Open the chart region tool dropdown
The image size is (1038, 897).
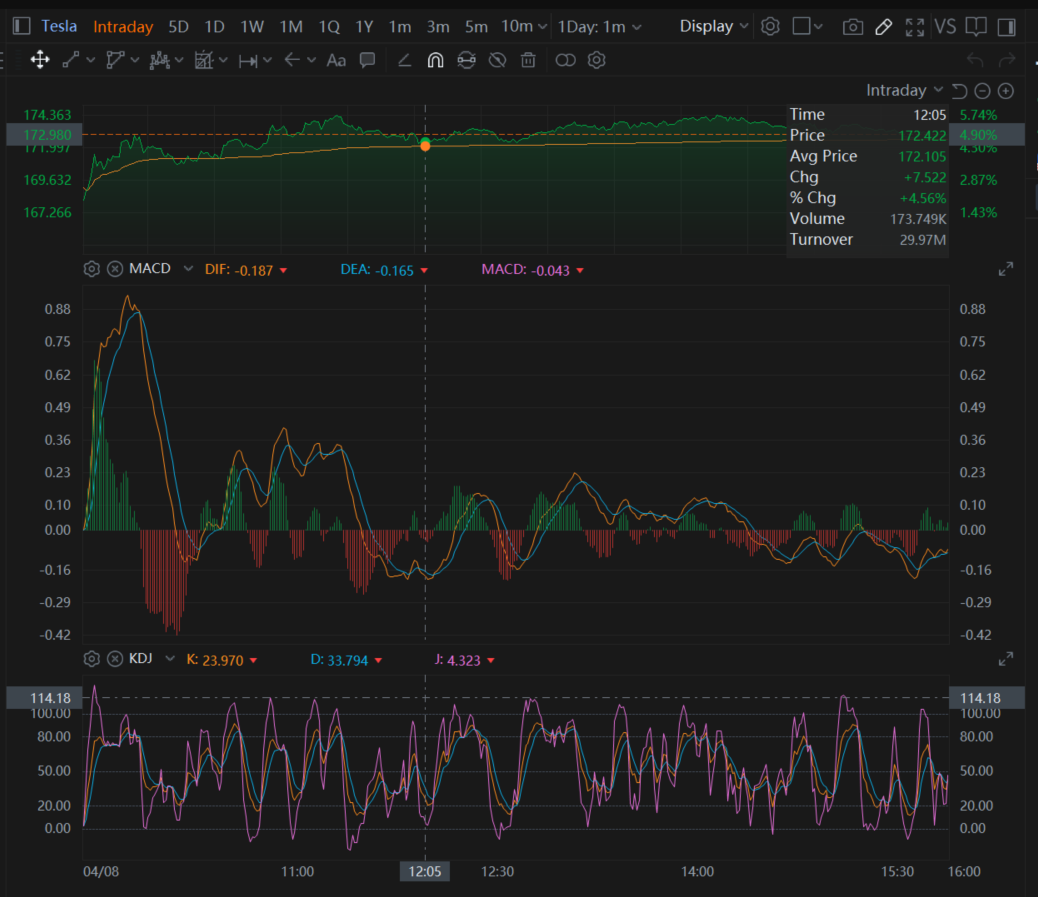point(223,60)
